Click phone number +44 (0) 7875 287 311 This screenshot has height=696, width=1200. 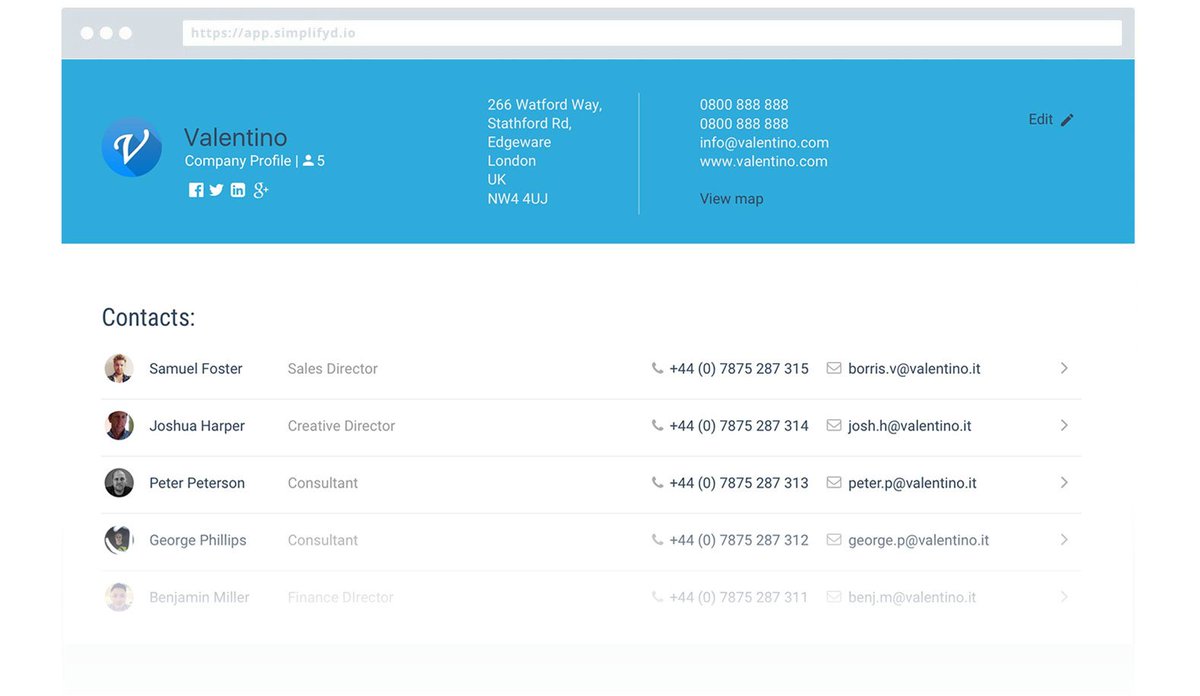(x=739, y=597)
